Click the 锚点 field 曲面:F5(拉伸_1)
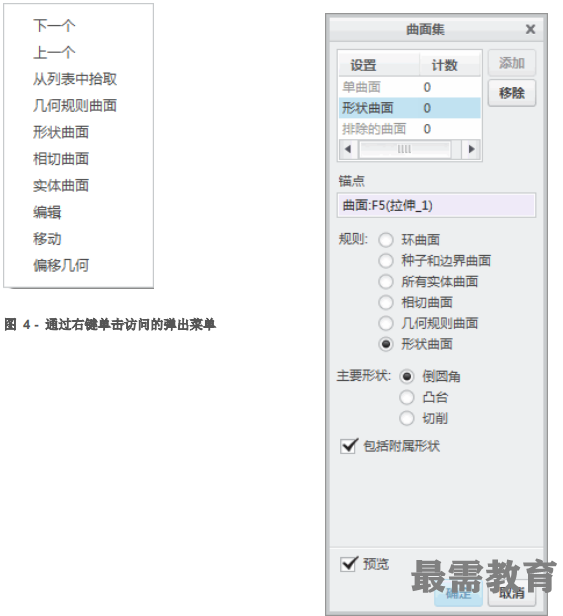This screenshot has height=616, width=563. tap(436, 205)
